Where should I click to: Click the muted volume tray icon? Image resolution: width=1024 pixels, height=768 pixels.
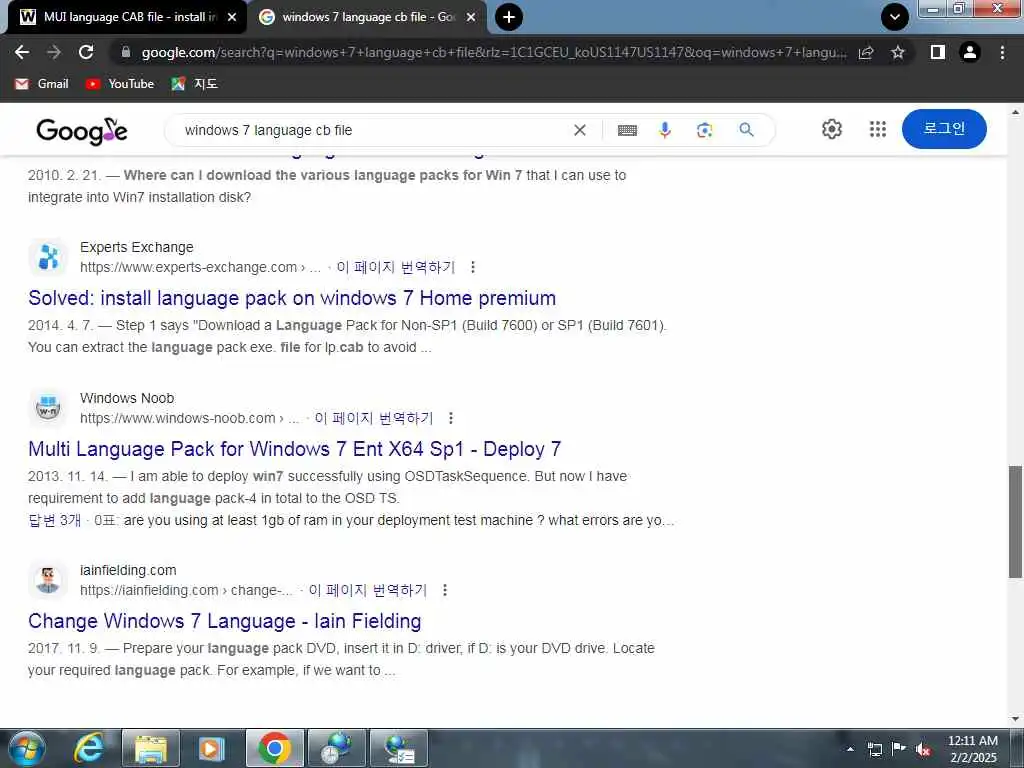(x=923, y=749)
